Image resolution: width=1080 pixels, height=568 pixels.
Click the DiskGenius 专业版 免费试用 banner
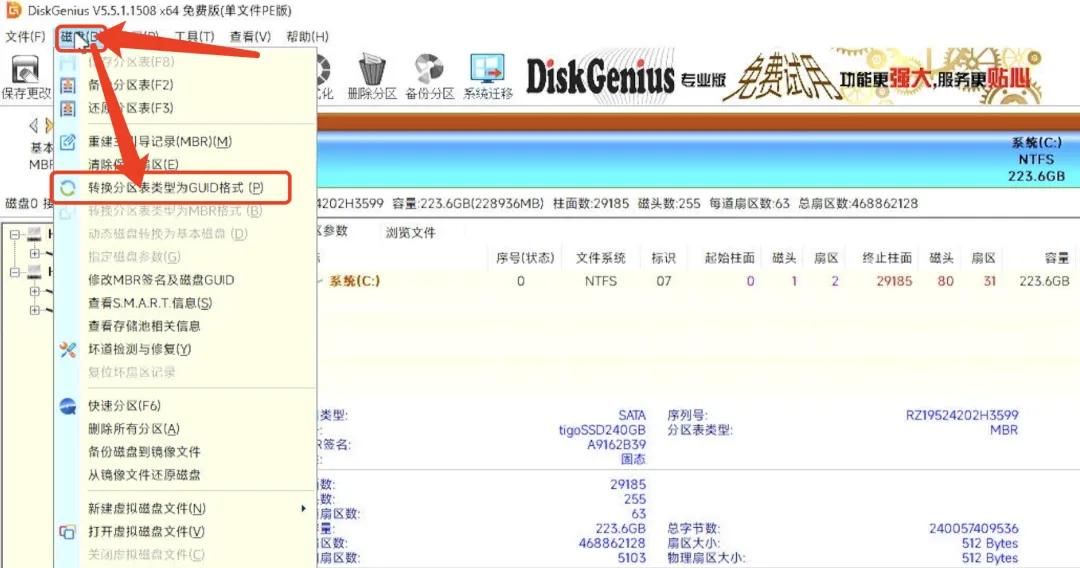(x=785, y=76)
